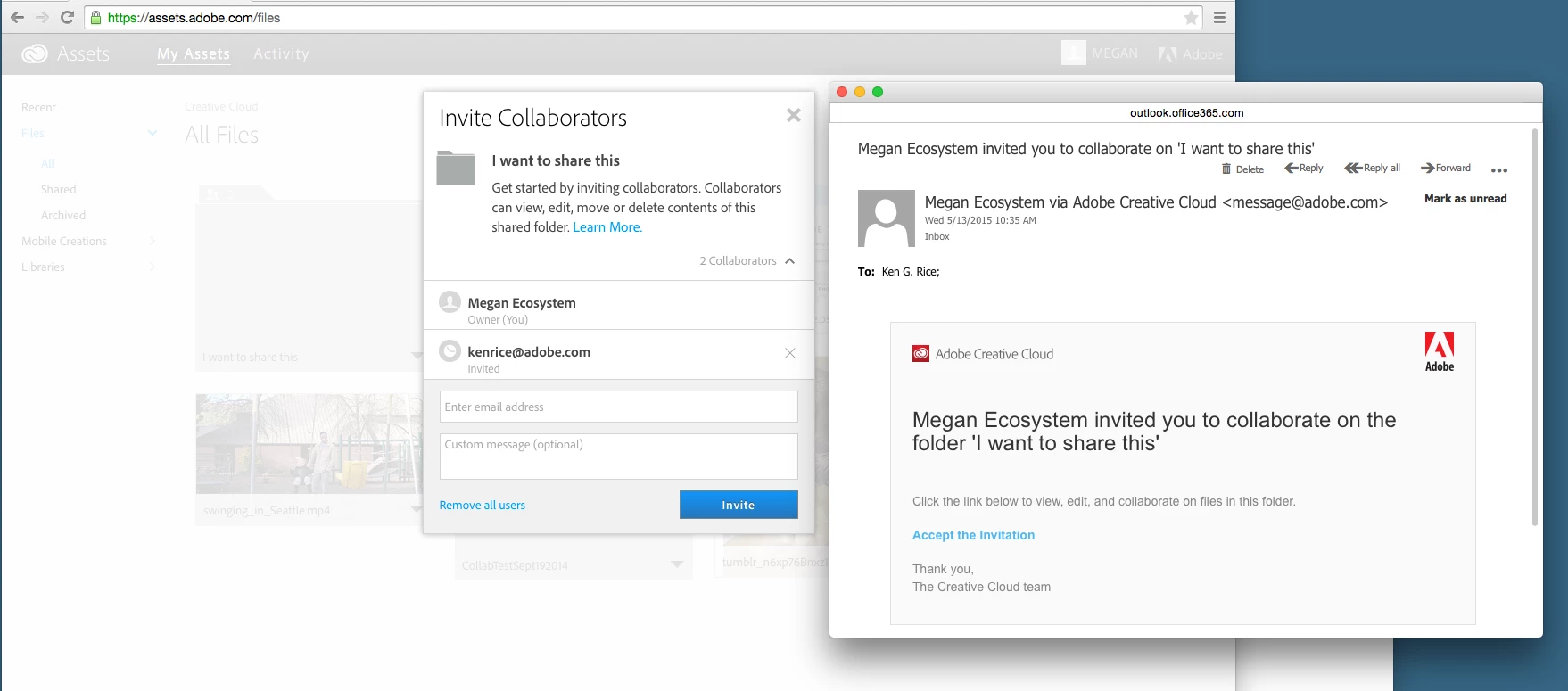
Task: Click the Enter email address field
Action: click(x=619, y=407)
